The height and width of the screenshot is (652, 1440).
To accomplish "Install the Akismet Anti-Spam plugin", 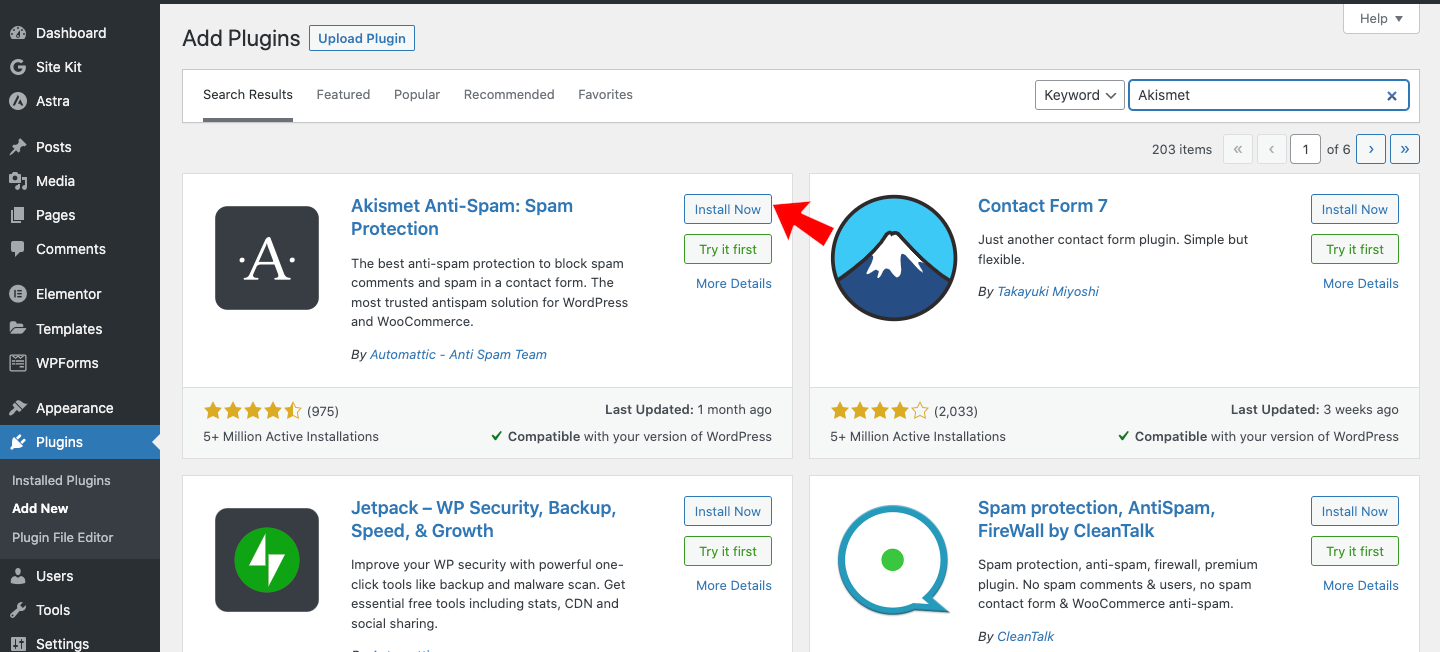I will click(727, 209).
